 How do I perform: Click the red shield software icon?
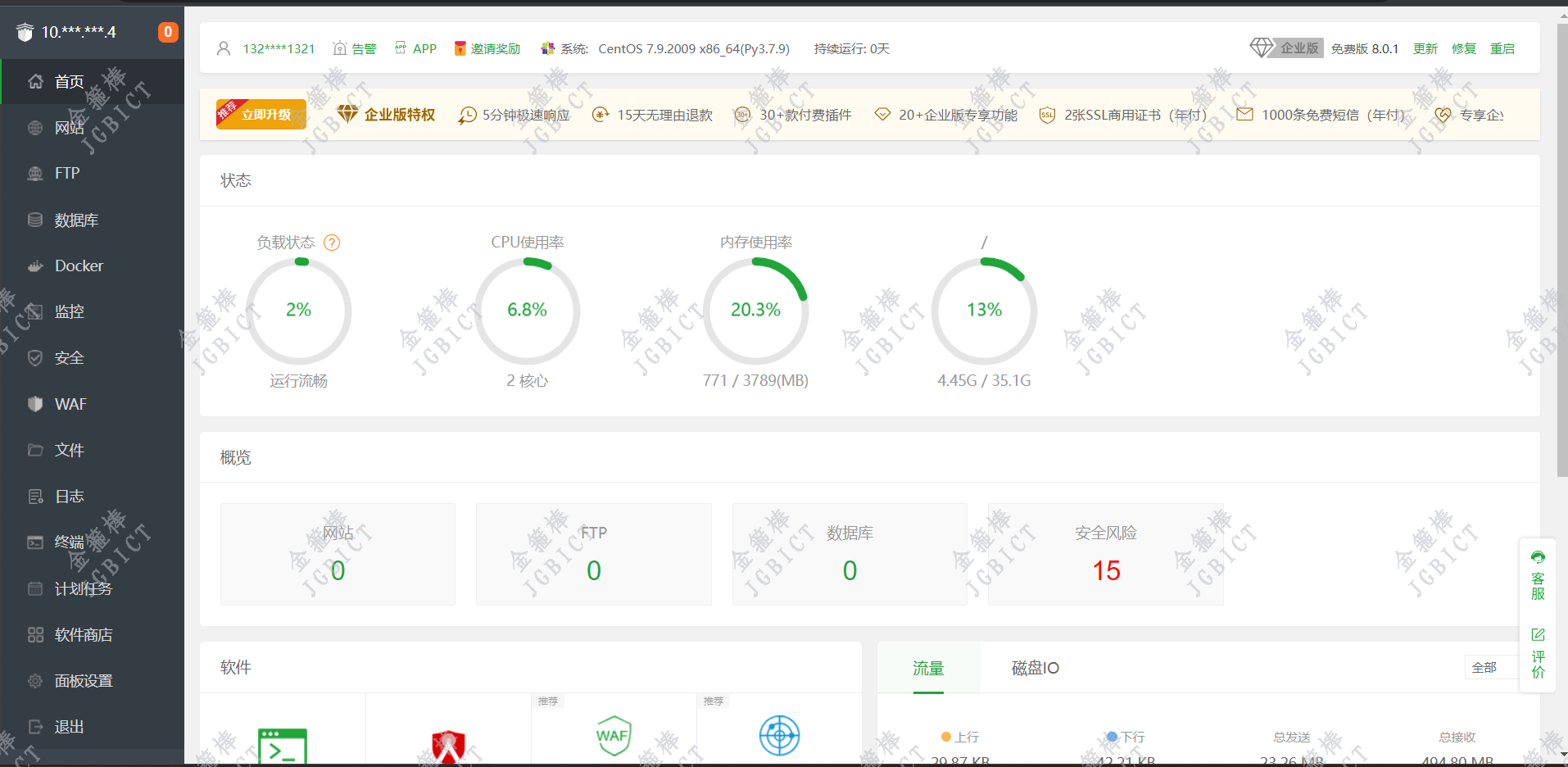(x=448, y=746)
